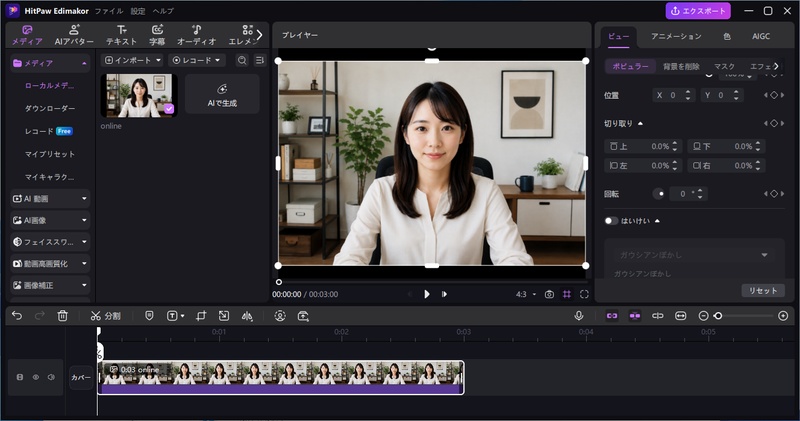Zoom in the timeline with the plus icon
Image resolution: width=800 pixels, height=421 pixels.
coord(783,316)
